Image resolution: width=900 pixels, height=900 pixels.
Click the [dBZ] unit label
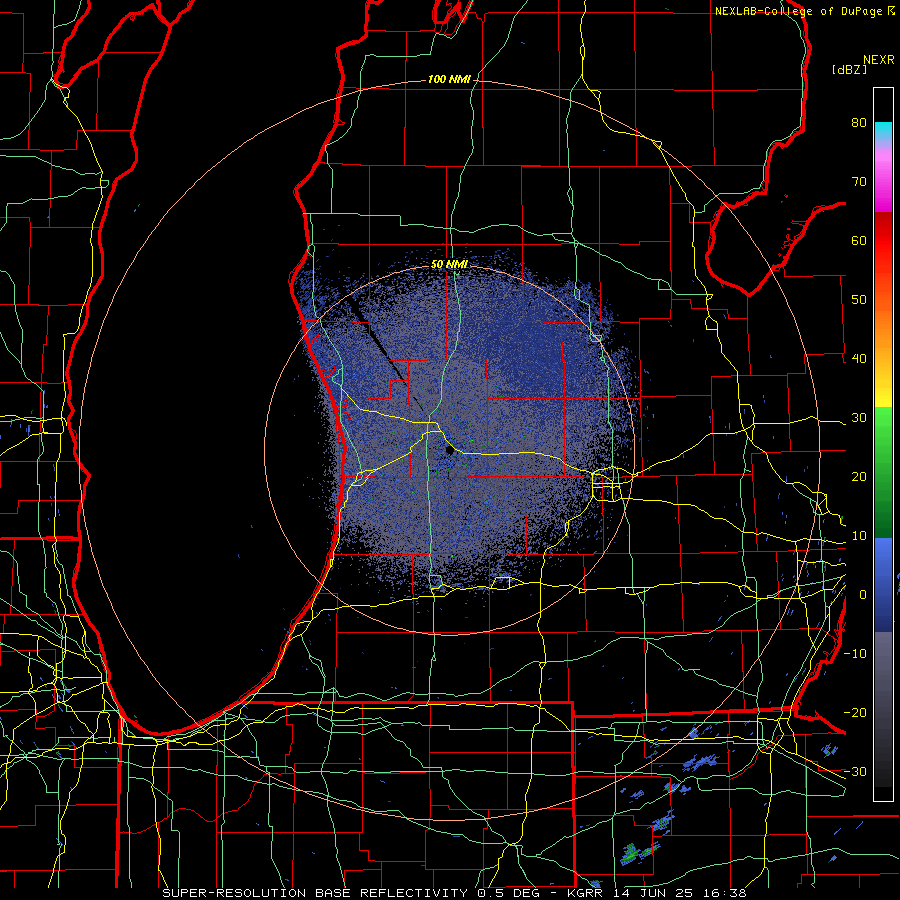(849, 70)
